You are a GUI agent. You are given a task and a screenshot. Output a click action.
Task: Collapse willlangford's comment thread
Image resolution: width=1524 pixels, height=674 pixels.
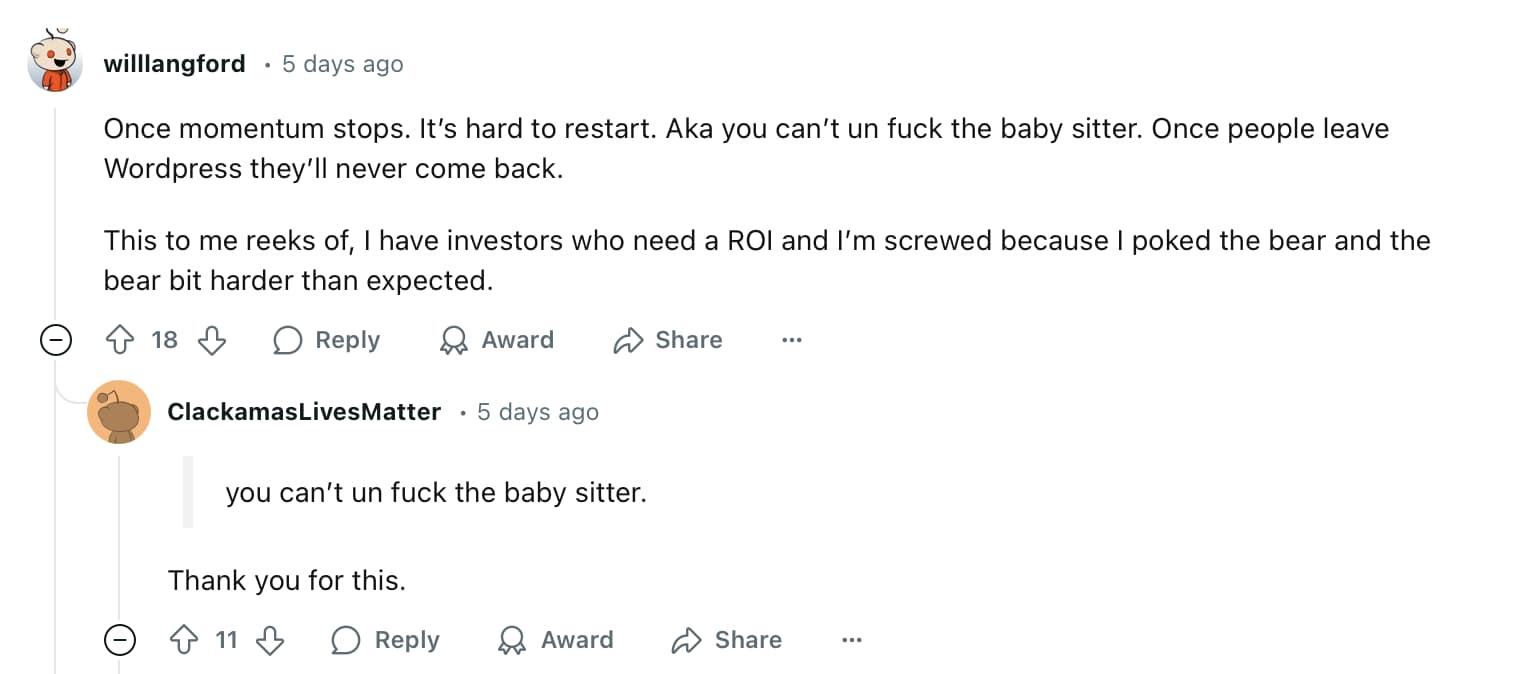pos(56,340)
